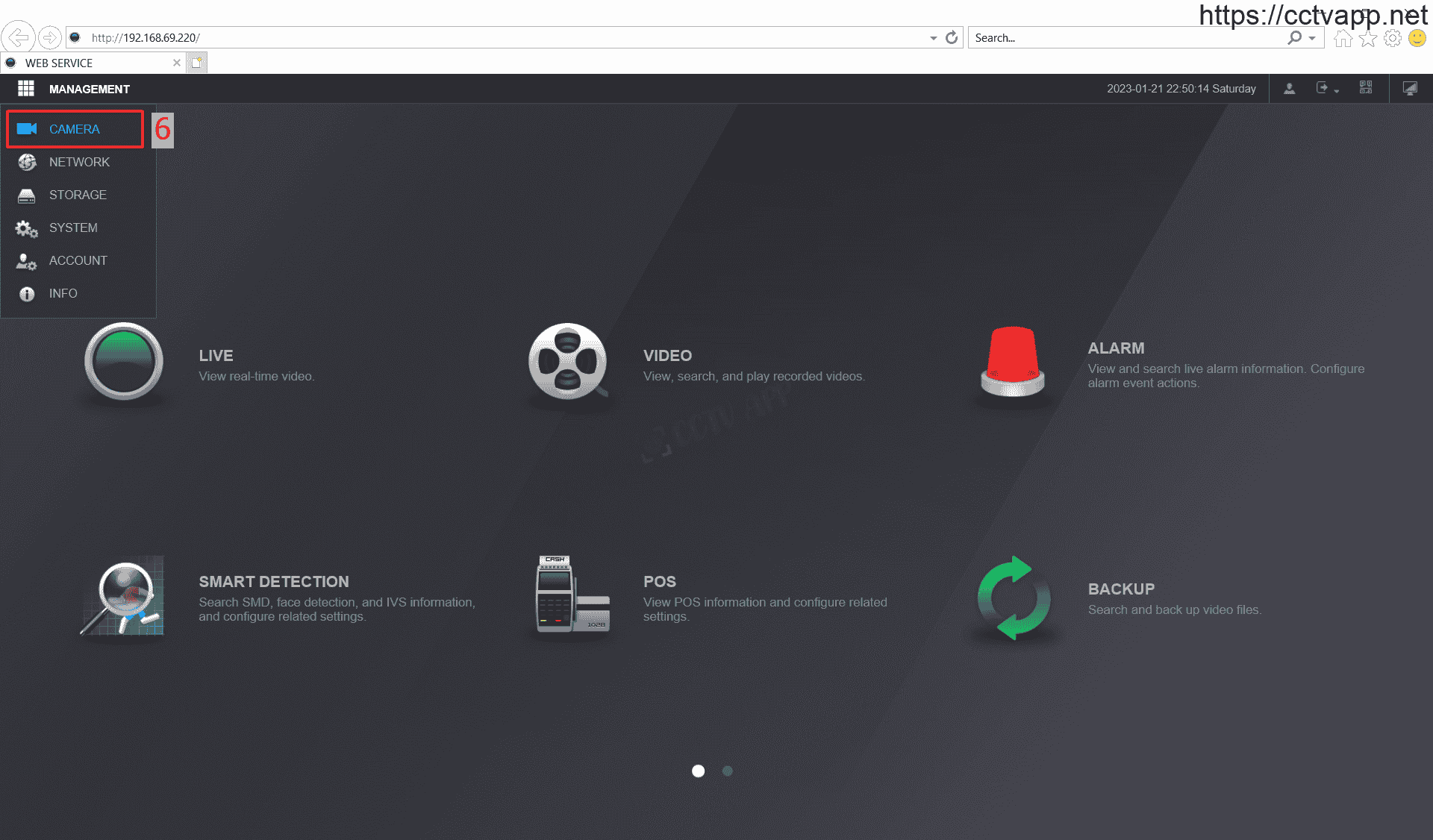The width and height of the screenshot is (1433, 840).
Task: Open SMART DETECTION magnifier icon
Action: click(x=124, y=597)
